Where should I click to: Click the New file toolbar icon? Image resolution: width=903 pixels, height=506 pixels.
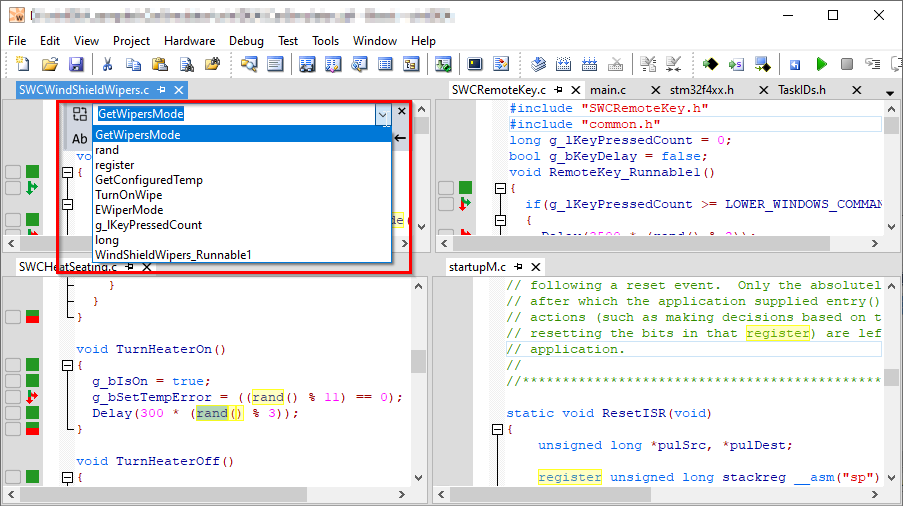click(x=23, y=65)
